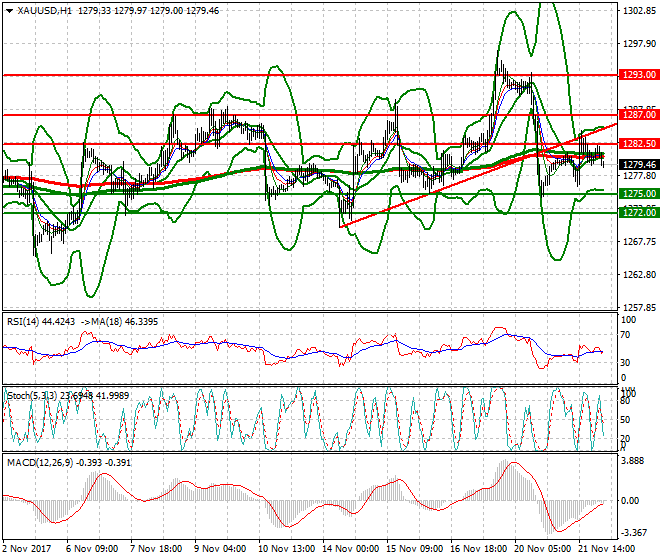Click the 1282.50 red level label
Screen dimensions: 660x560
click(x=638, y=145)
